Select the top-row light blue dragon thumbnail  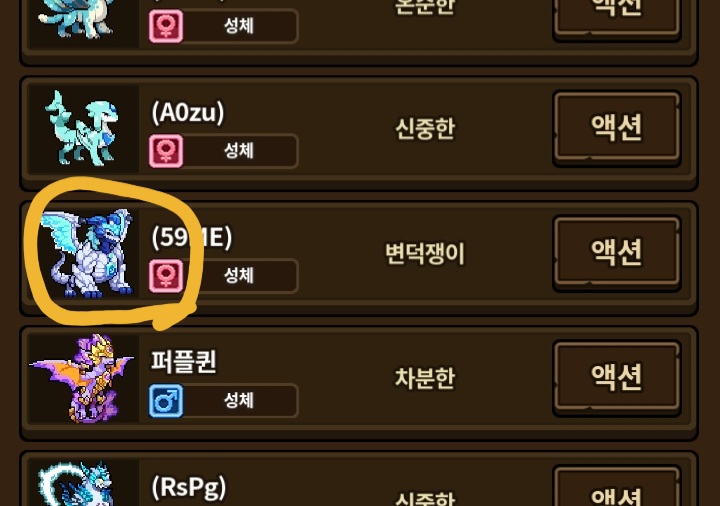click(83, 22)
